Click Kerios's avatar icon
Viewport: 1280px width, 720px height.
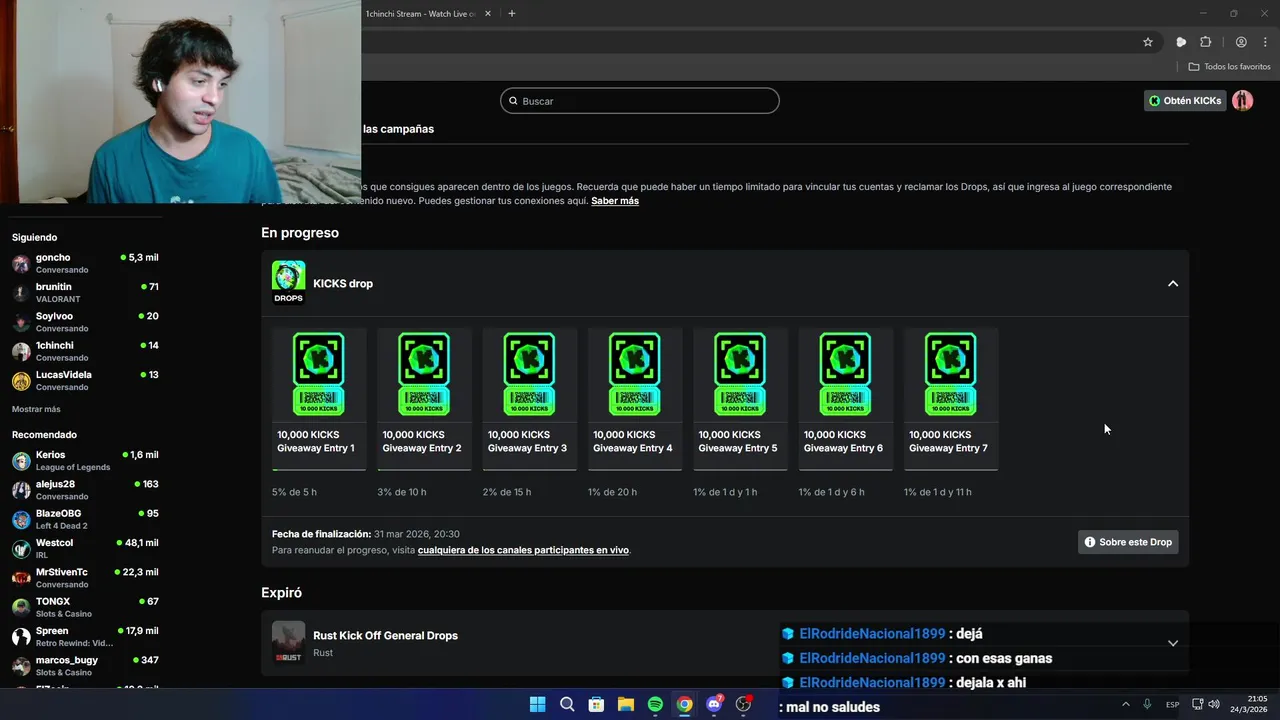point(21,461)
